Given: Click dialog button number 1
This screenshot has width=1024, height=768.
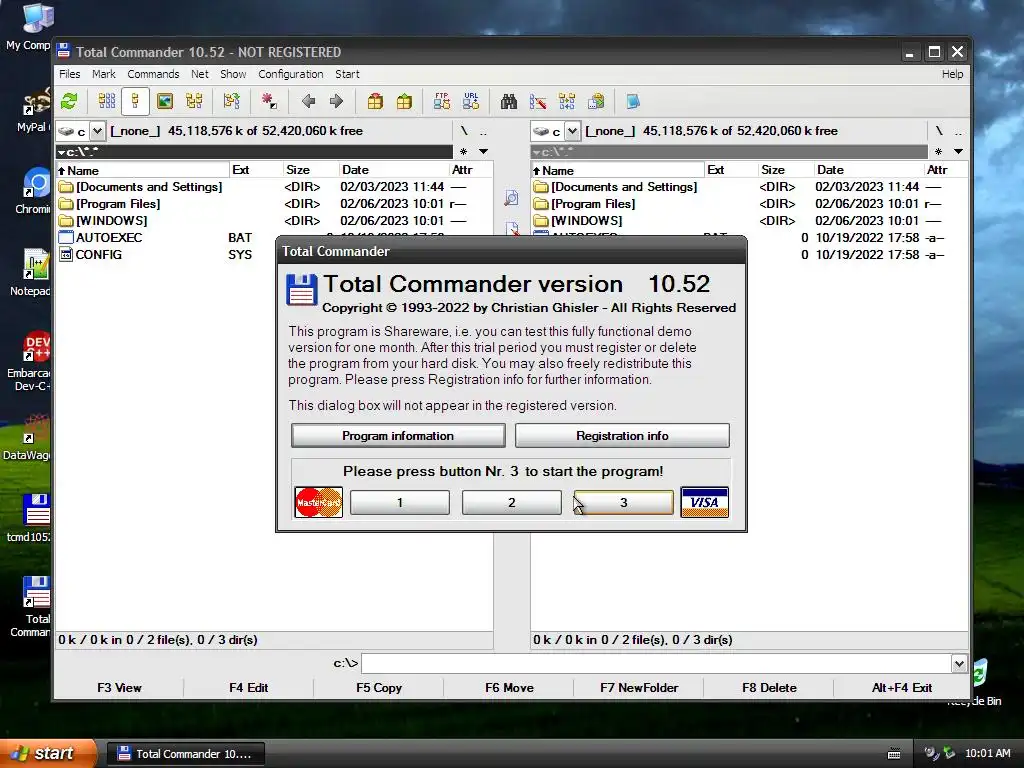Looking at the screenshot, I should click(400, 502).
